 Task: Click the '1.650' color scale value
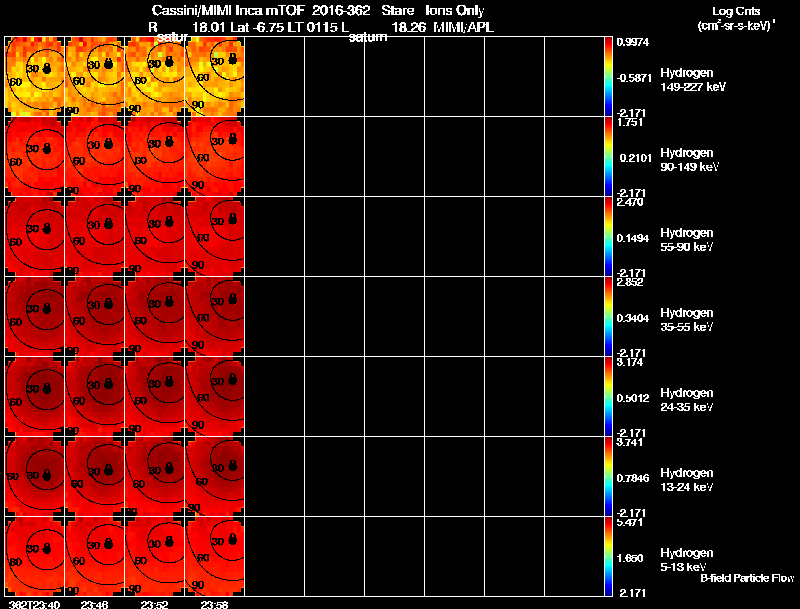(x=631, y=559)
